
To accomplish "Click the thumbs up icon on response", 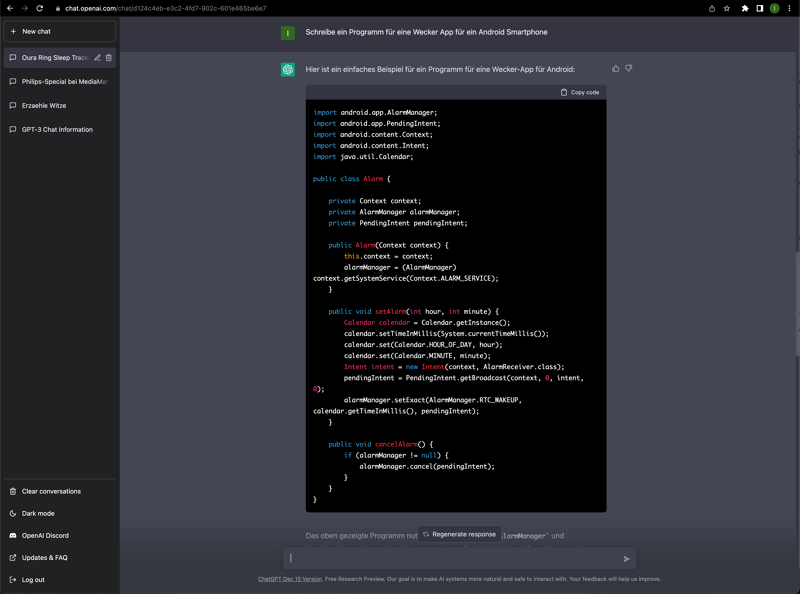I will pos(615,69).
